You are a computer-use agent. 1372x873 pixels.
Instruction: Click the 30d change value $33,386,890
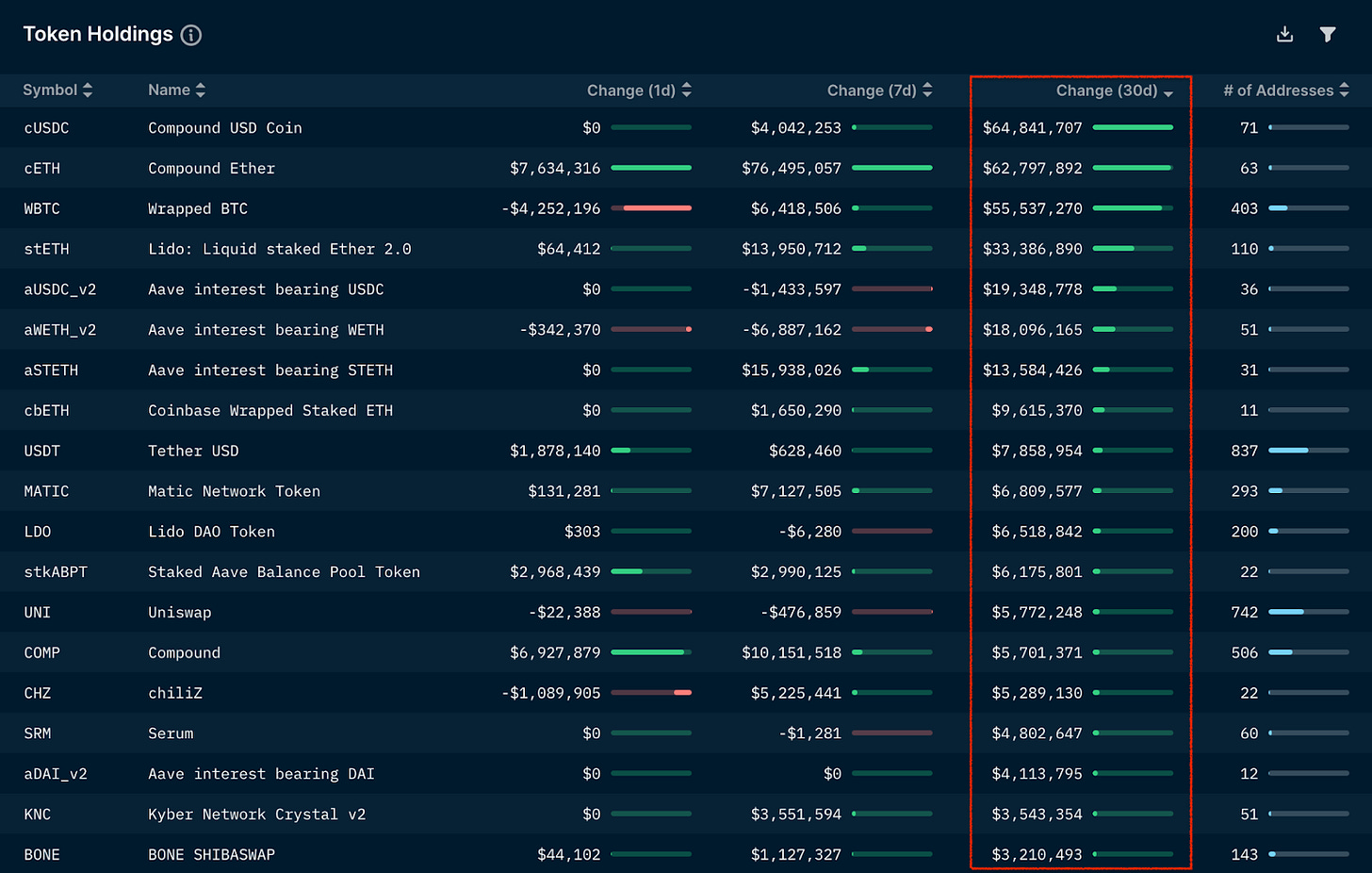tap(1033, 250)
